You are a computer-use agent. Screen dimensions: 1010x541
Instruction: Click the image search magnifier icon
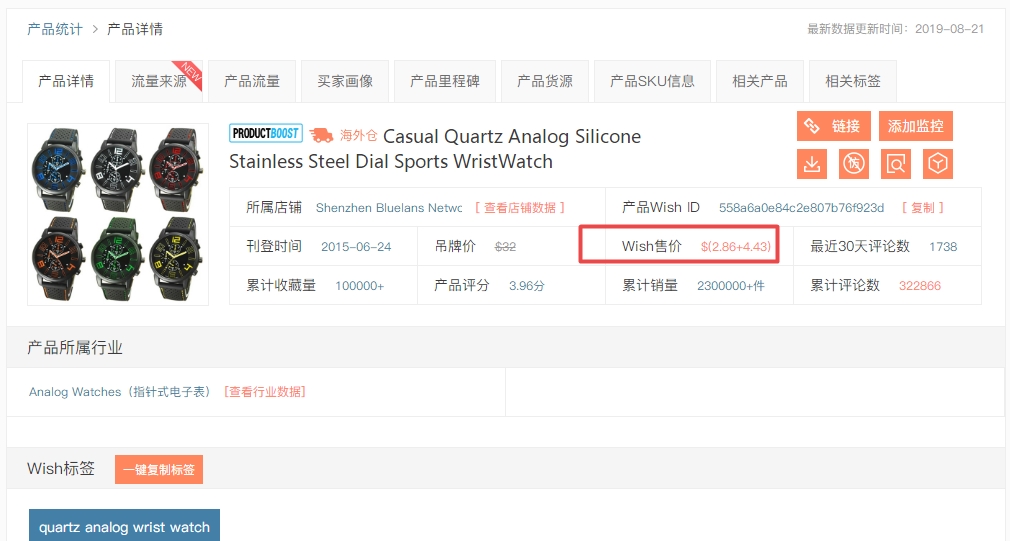coord(896,164)
